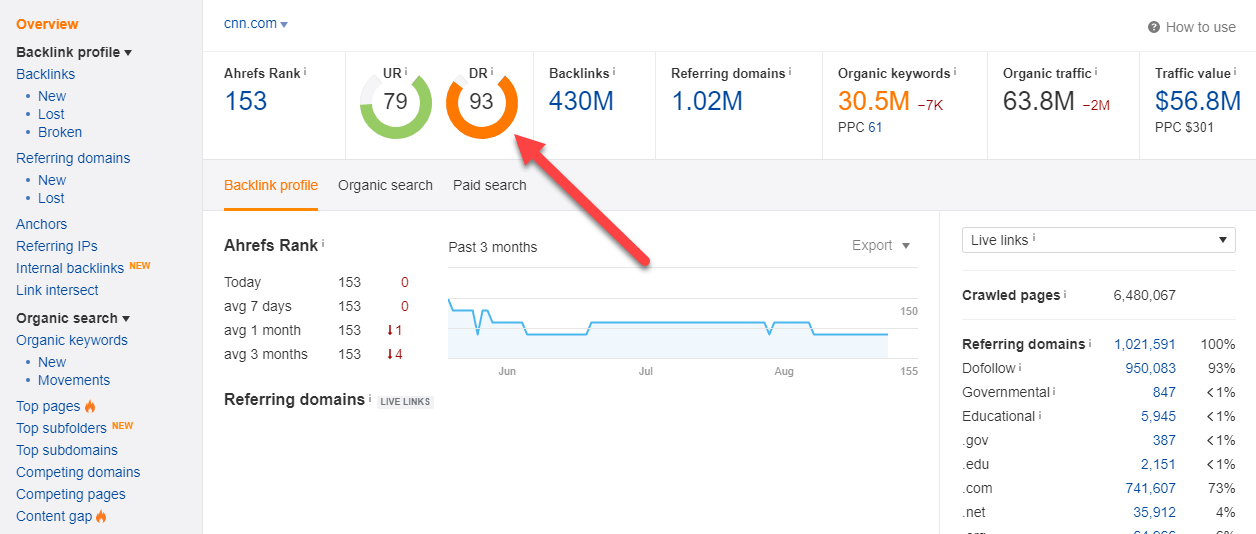The width and height of the screenshot is (1256, 534).
Task: Collapse the Organic search sidebar section
Action: point(73,318)
